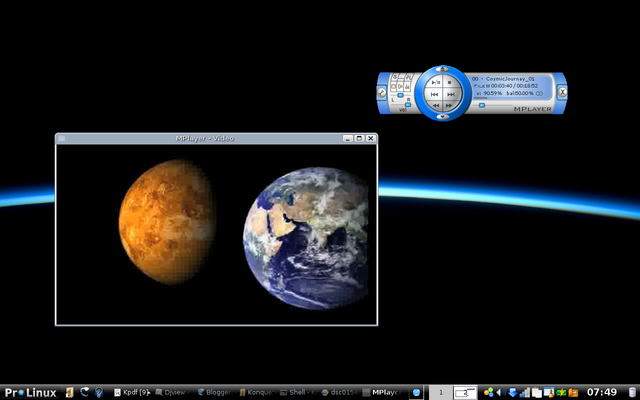
Task: Click the clock showing 07:49
Action: coord(600,392)
